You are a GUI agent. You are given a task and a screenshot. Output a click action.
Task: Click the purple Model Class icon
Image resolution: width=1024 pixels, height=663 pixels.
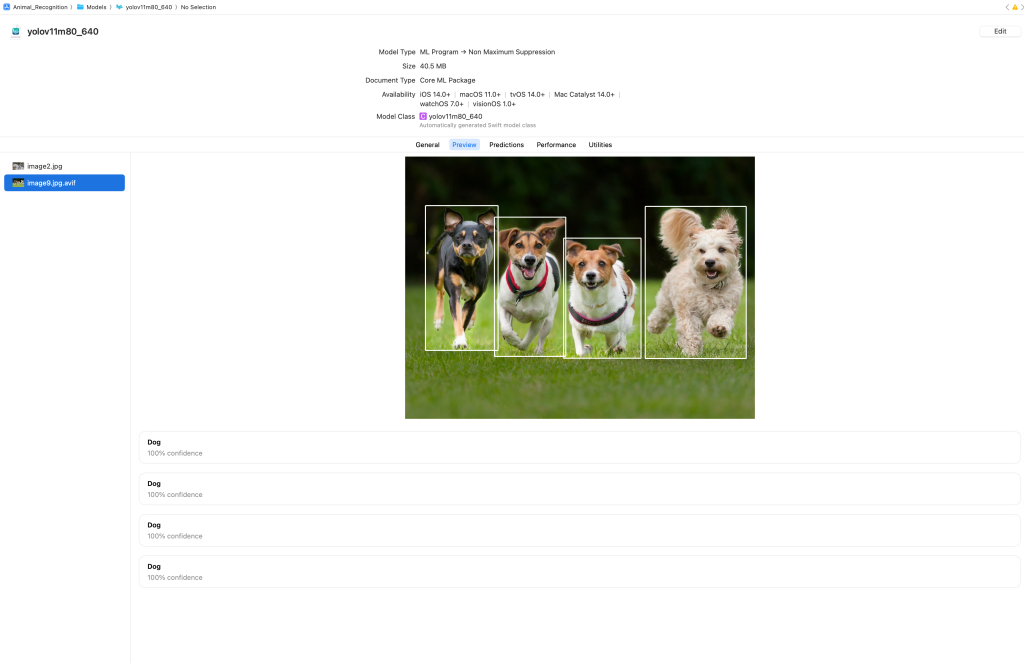click(423, 116)
